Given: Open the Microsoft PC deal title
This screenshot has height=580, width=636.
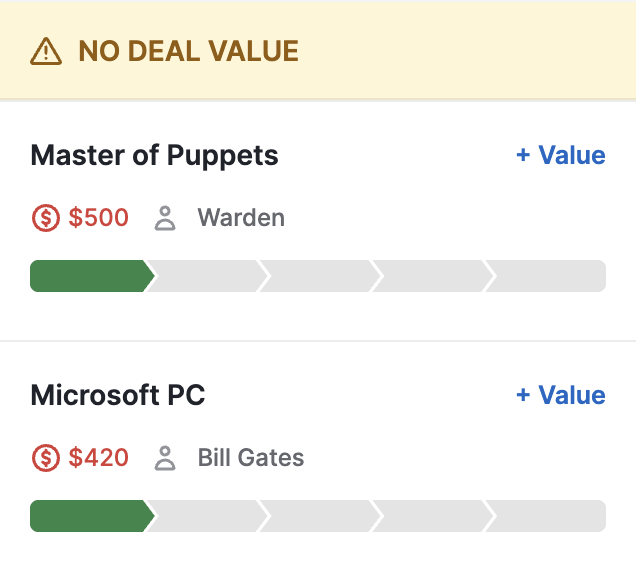Looking at the screenshot, I should [118, 395].
